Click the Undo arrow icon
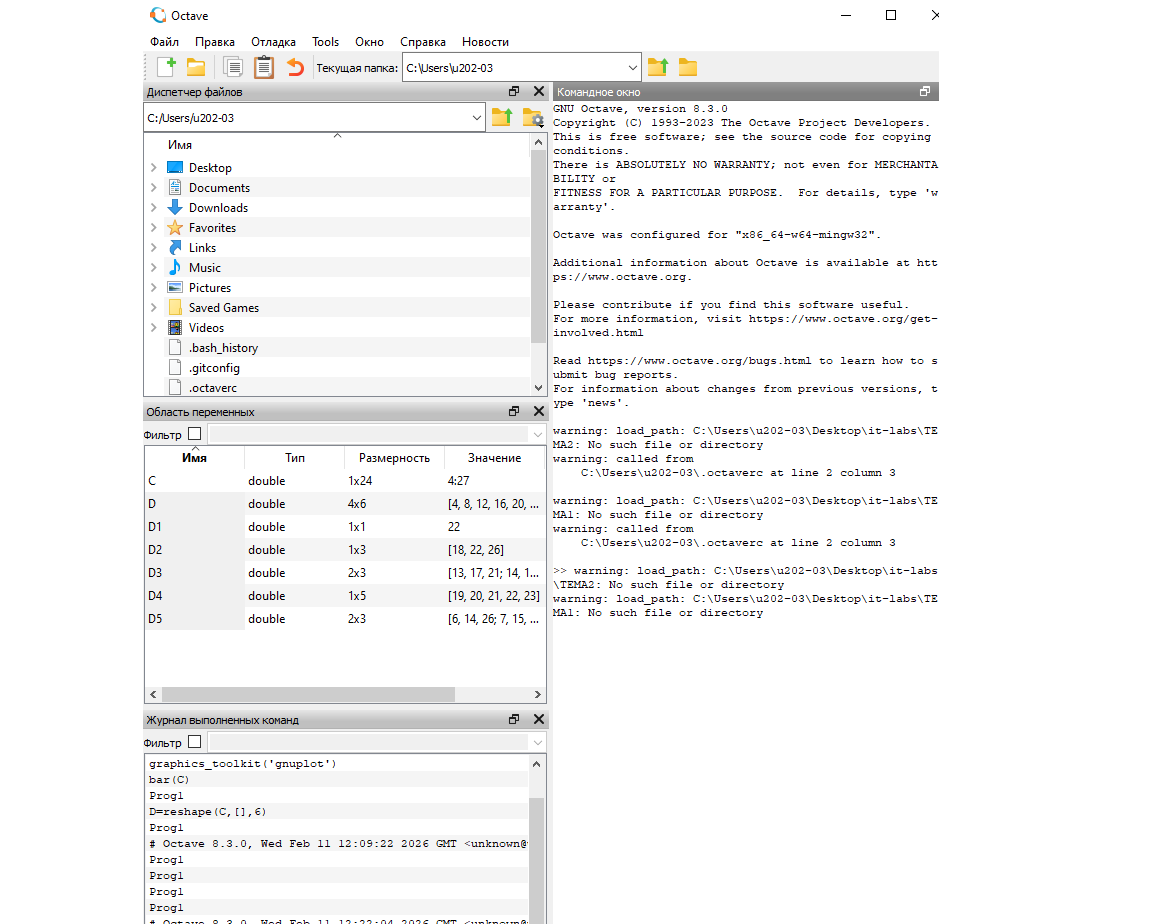The image size is (1152, 924). 295,67
